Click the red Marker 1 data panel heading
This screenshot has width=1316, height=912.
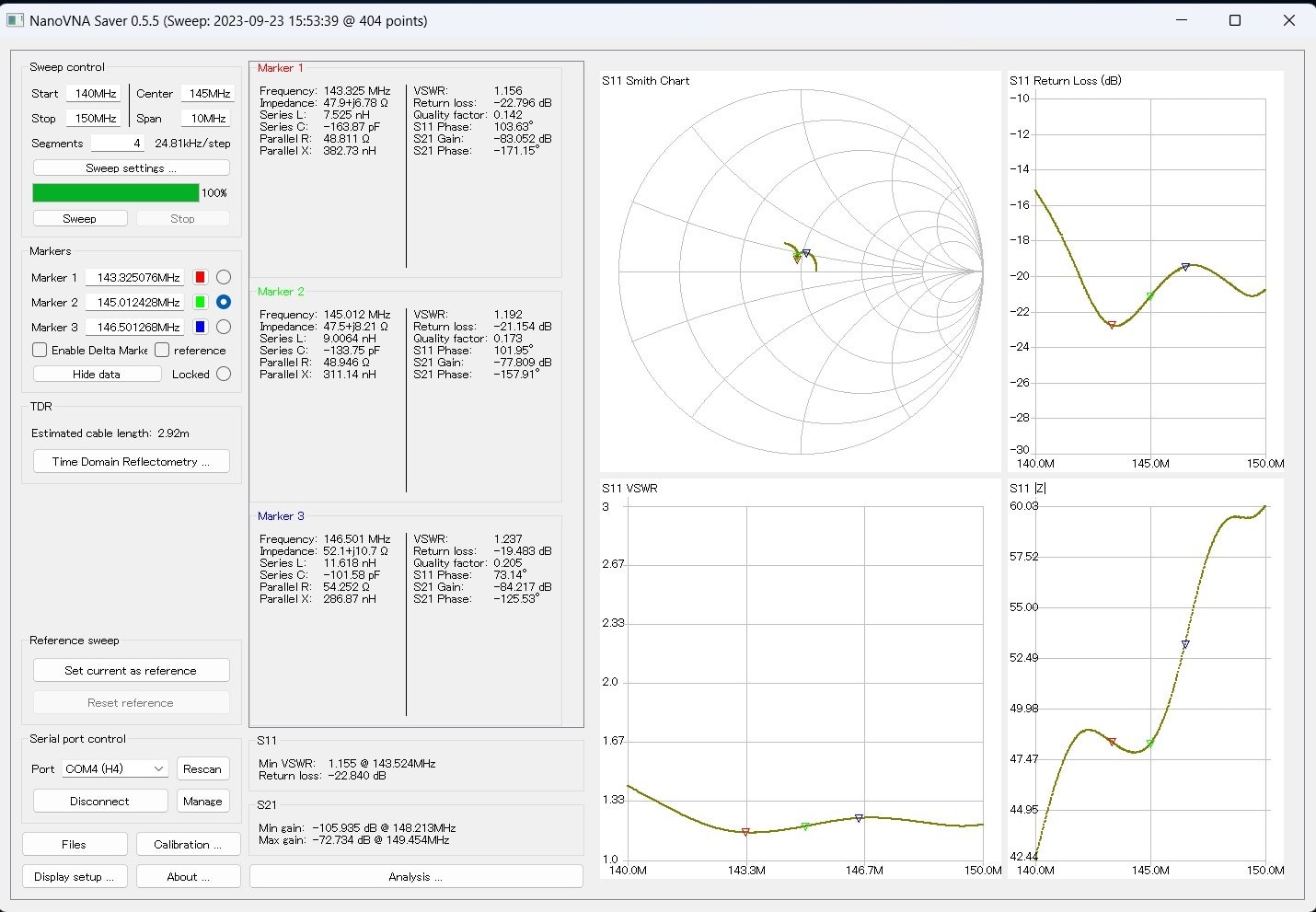click(280, 67)
